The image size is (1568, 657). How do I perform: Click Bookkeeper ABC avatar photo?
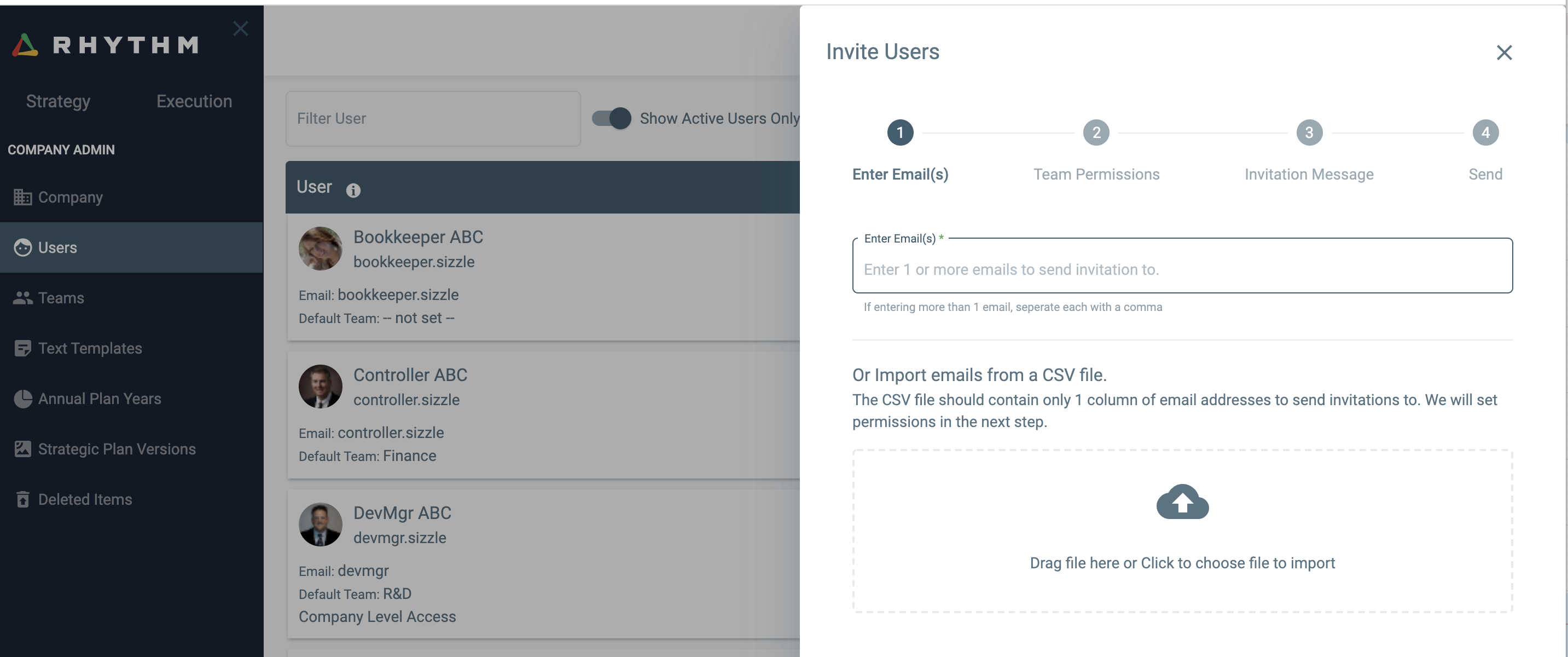click(x=320, y=249)
